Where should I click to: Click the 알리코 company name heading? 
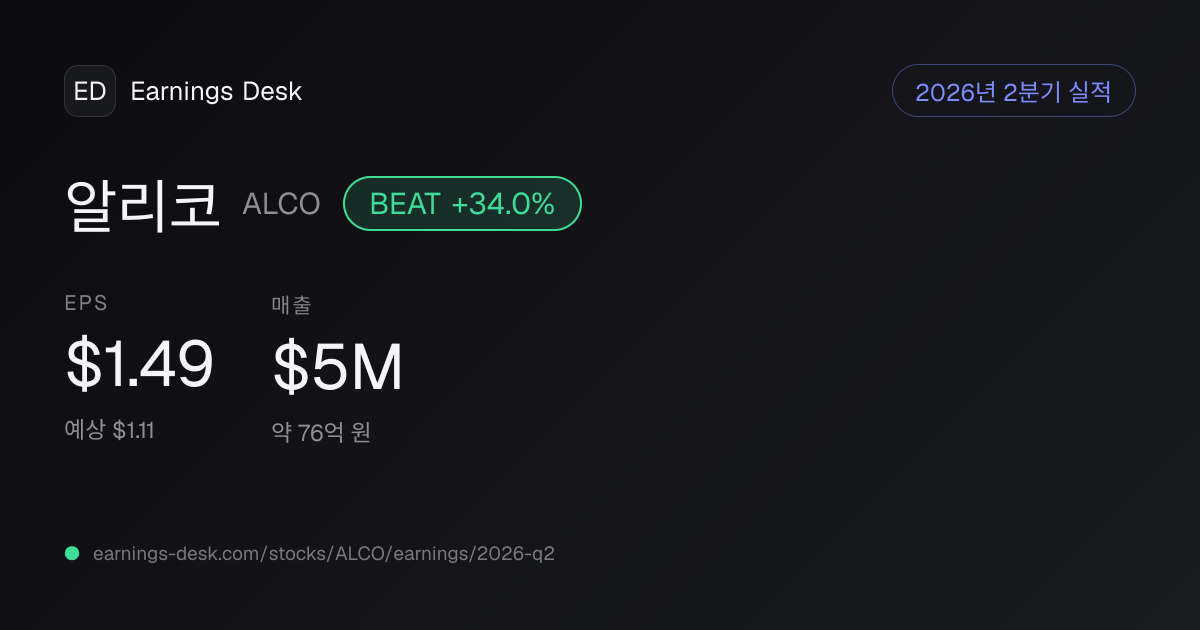point(142,204)
